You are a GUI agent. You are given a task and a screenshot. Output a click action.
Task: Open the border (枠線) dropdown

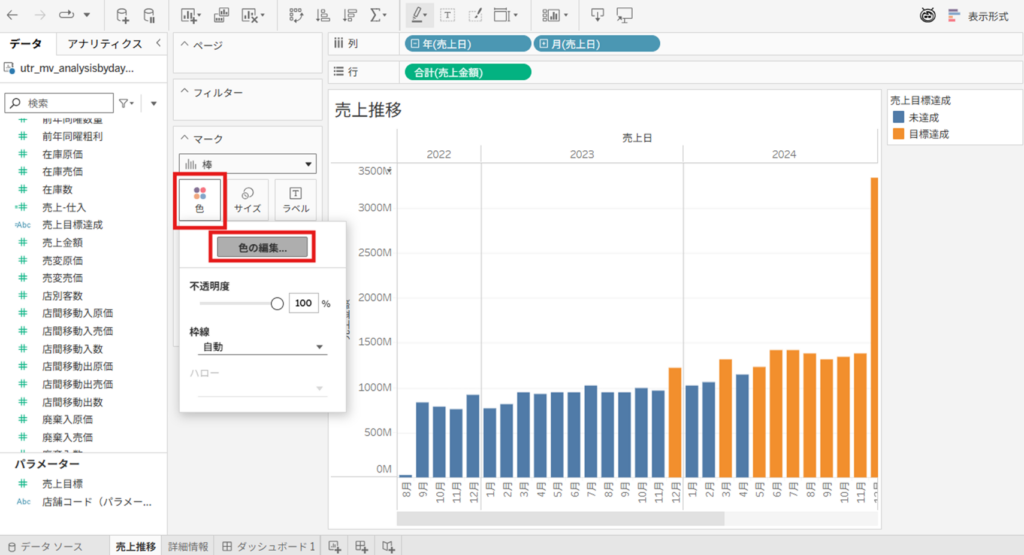pos(261,347)
